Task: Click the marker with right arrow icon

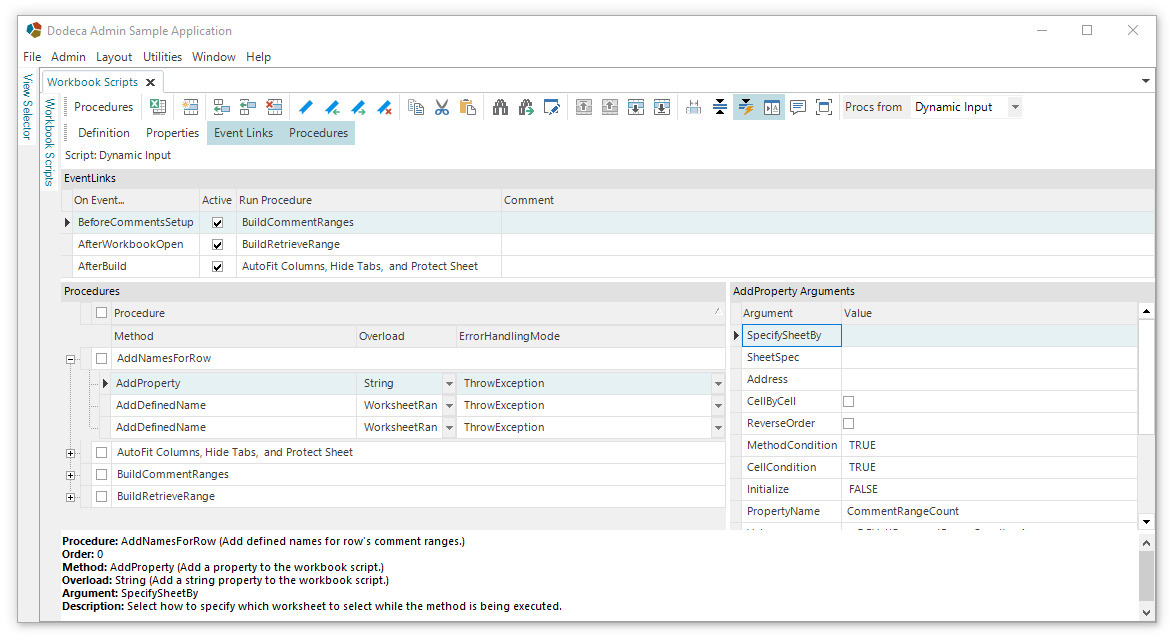Action: pos(358,107)
